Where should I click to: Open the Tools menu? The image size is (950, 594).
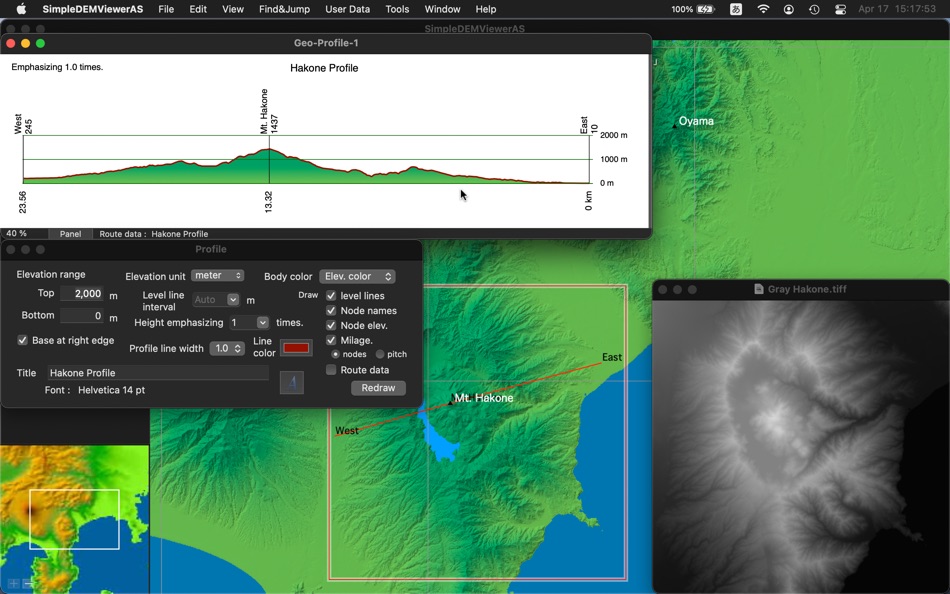(x=397, y=9)
